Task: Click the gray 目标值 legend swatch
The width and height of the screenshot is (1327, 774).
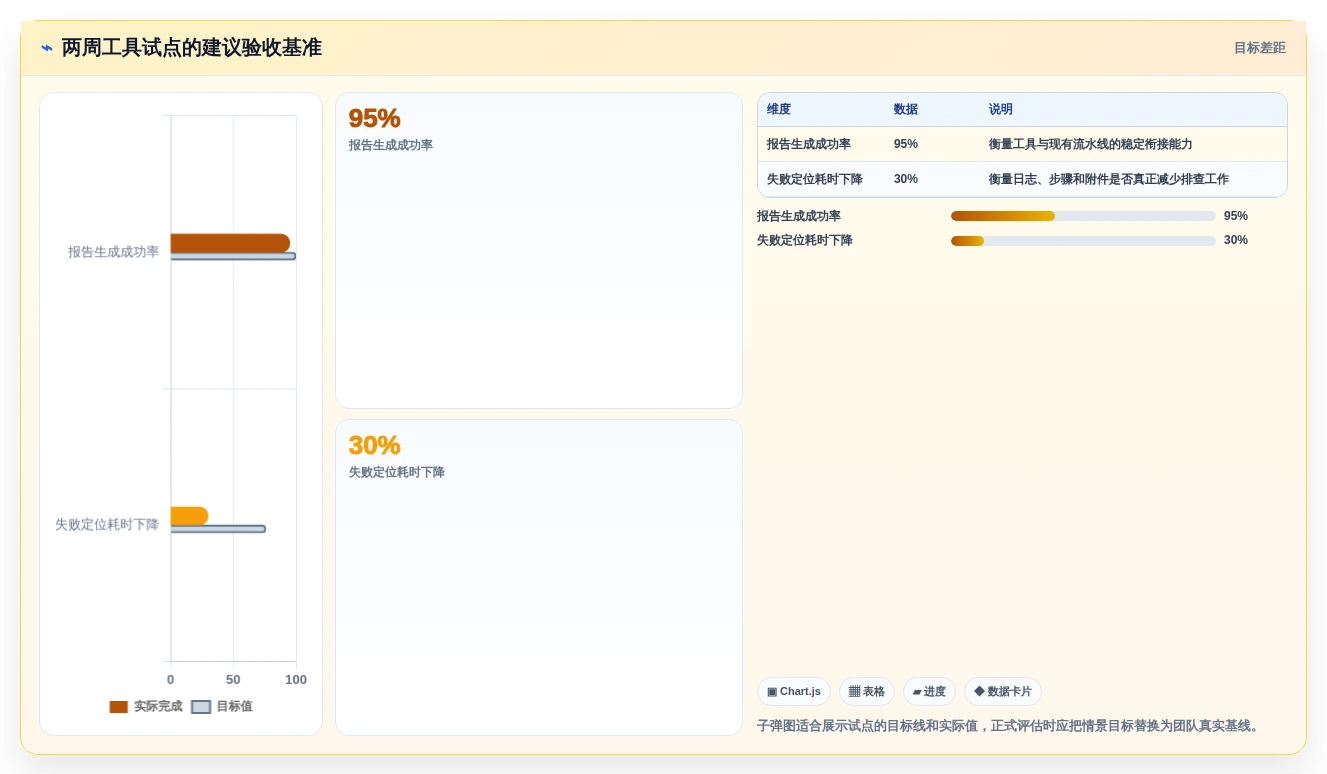Action: click(201, 707)
